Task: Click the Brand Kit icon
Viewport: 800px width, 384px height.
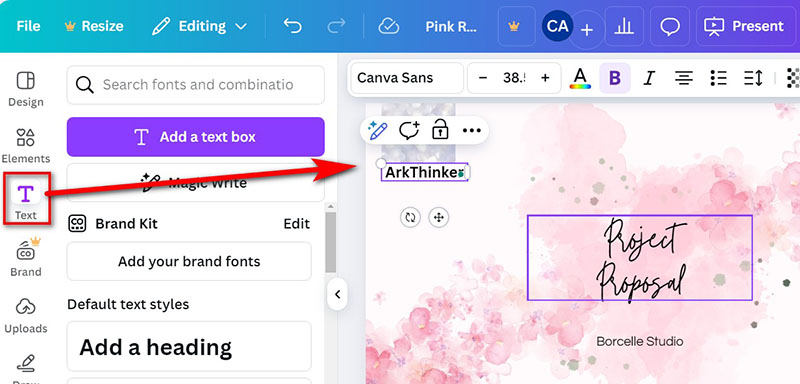Action: click(x=77, y=223)
